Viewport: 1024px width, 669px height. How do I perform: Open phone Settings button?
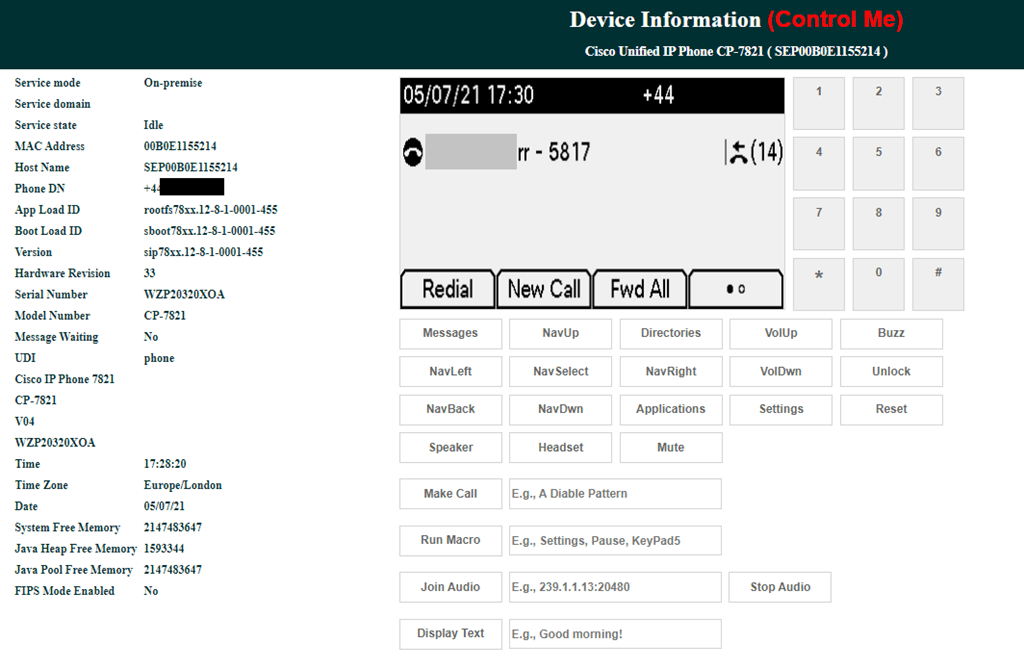point(781,409)
